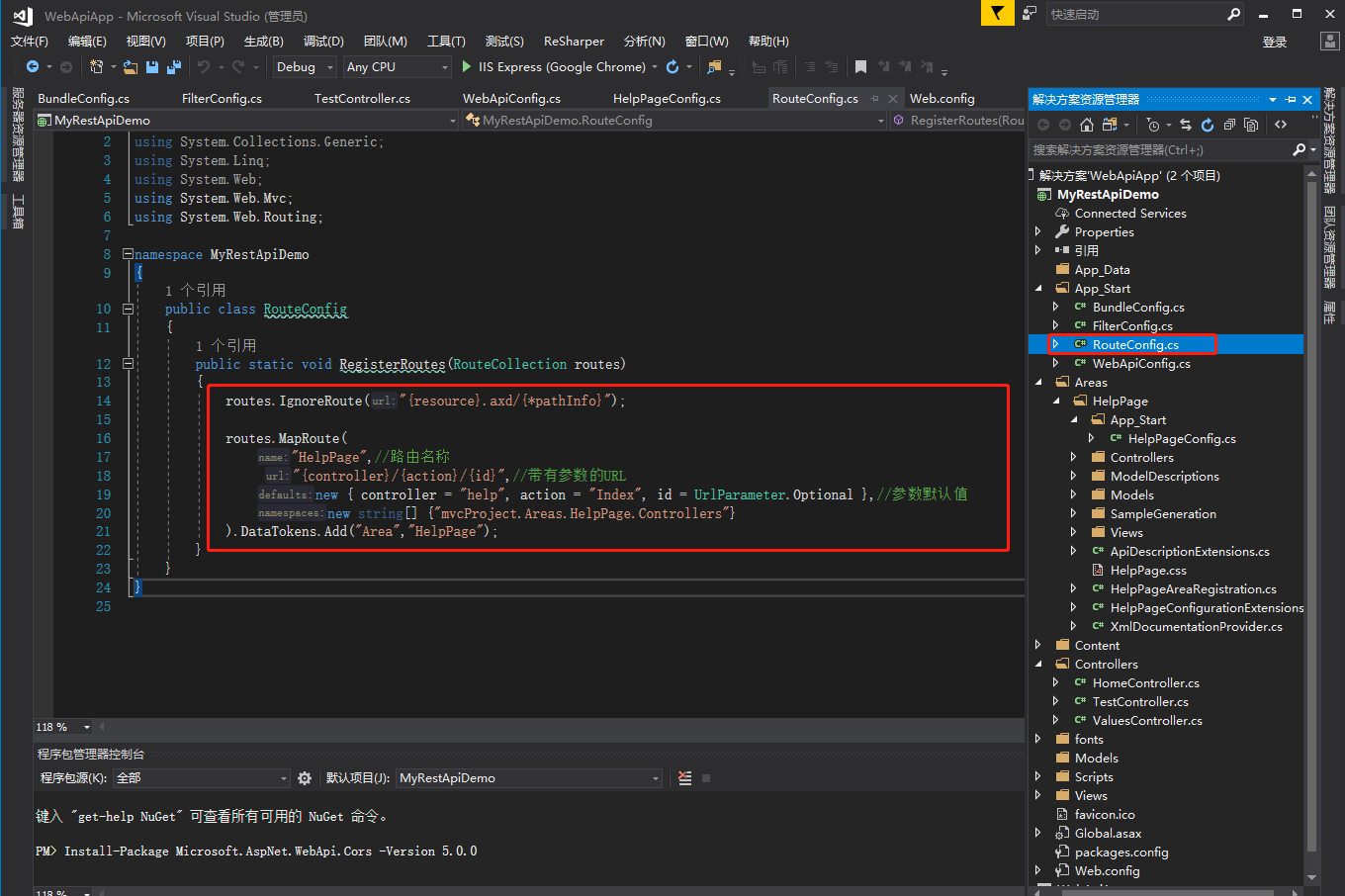Switch to the BundleConfig.cs tab
The width and height of the screenshot is (1345, 896).
click(83, 99)
